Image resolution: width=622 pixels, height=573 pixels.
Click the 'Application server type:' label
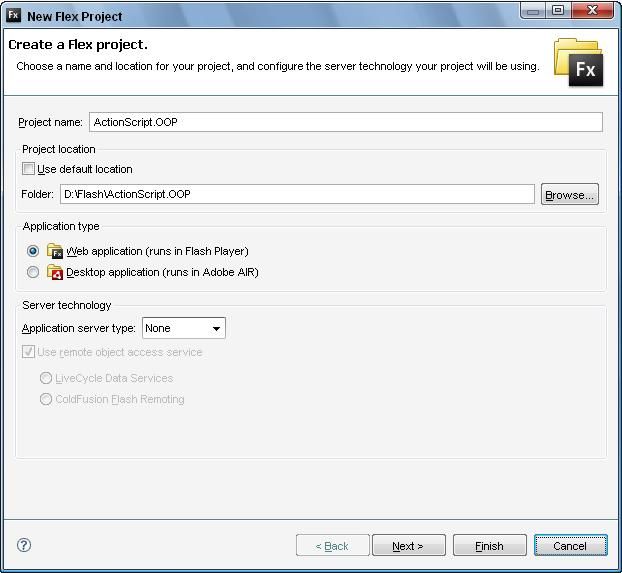tap(79, 328)
